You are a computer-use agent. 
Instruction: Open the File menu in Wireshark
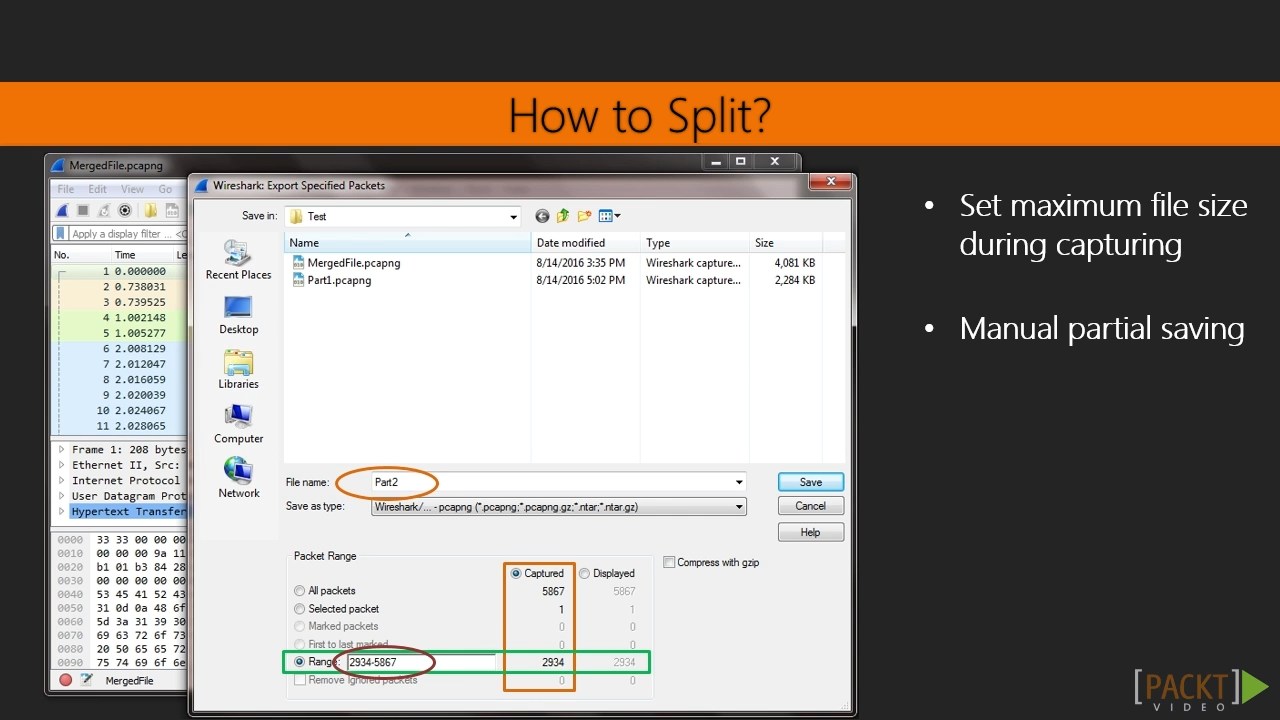coord(66,189)
